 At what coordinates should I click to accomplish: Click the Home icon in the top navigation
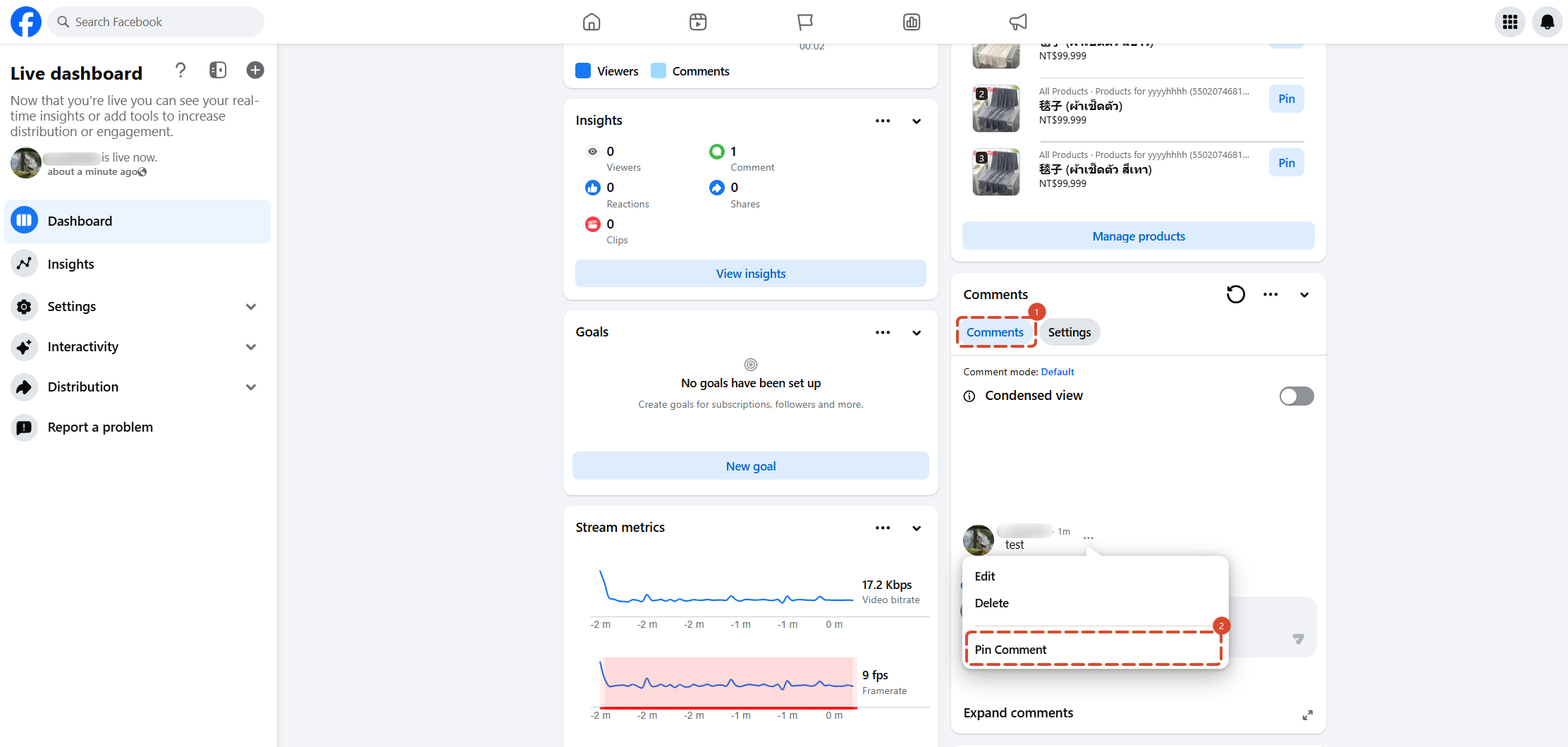[x=592, y=22]
